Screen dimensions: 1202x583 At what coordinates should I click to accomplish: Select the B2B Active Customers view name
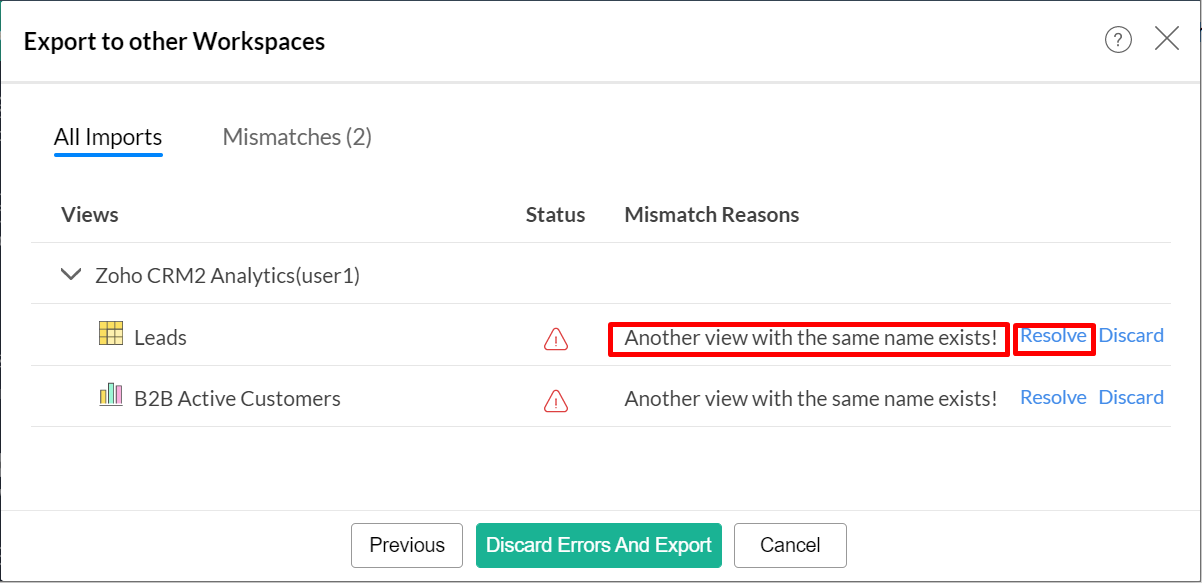pos(237,399)
